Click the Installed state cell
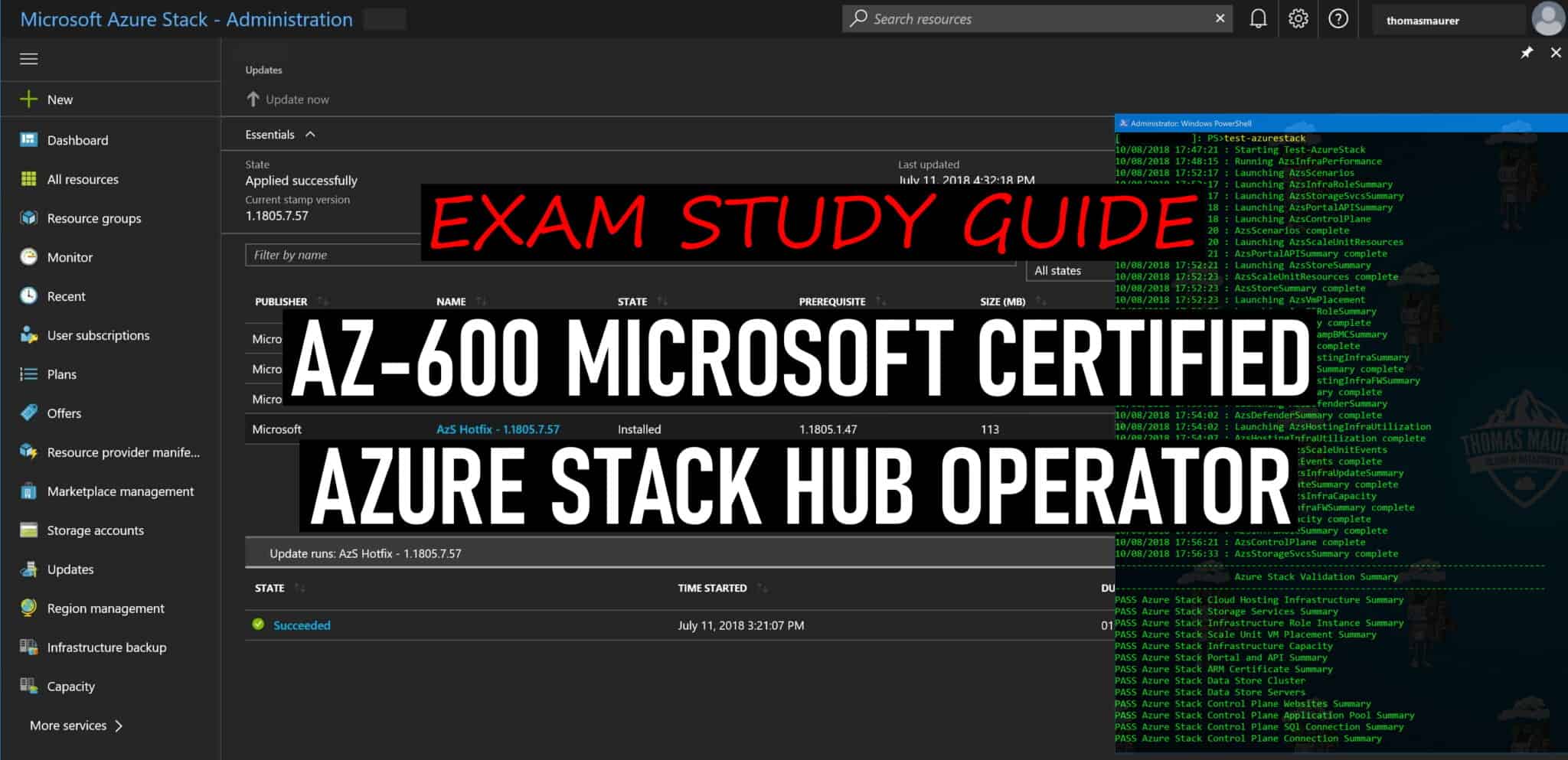Viewport: 1568px width, 760px height. (639, 429)
